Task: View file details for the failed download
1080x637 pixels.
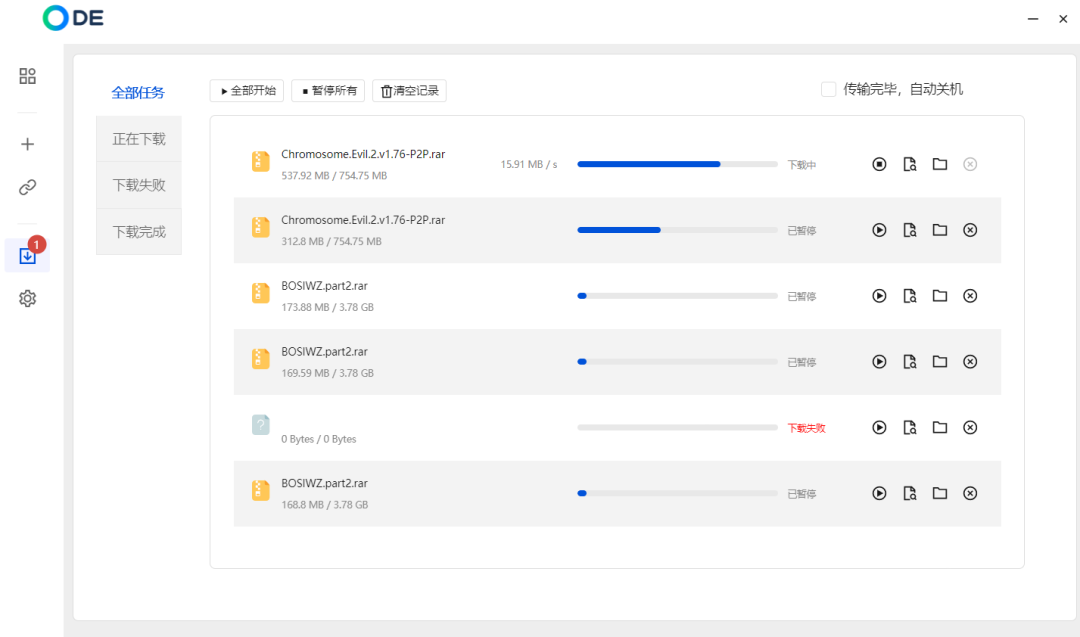Action: tap(909, 428)
